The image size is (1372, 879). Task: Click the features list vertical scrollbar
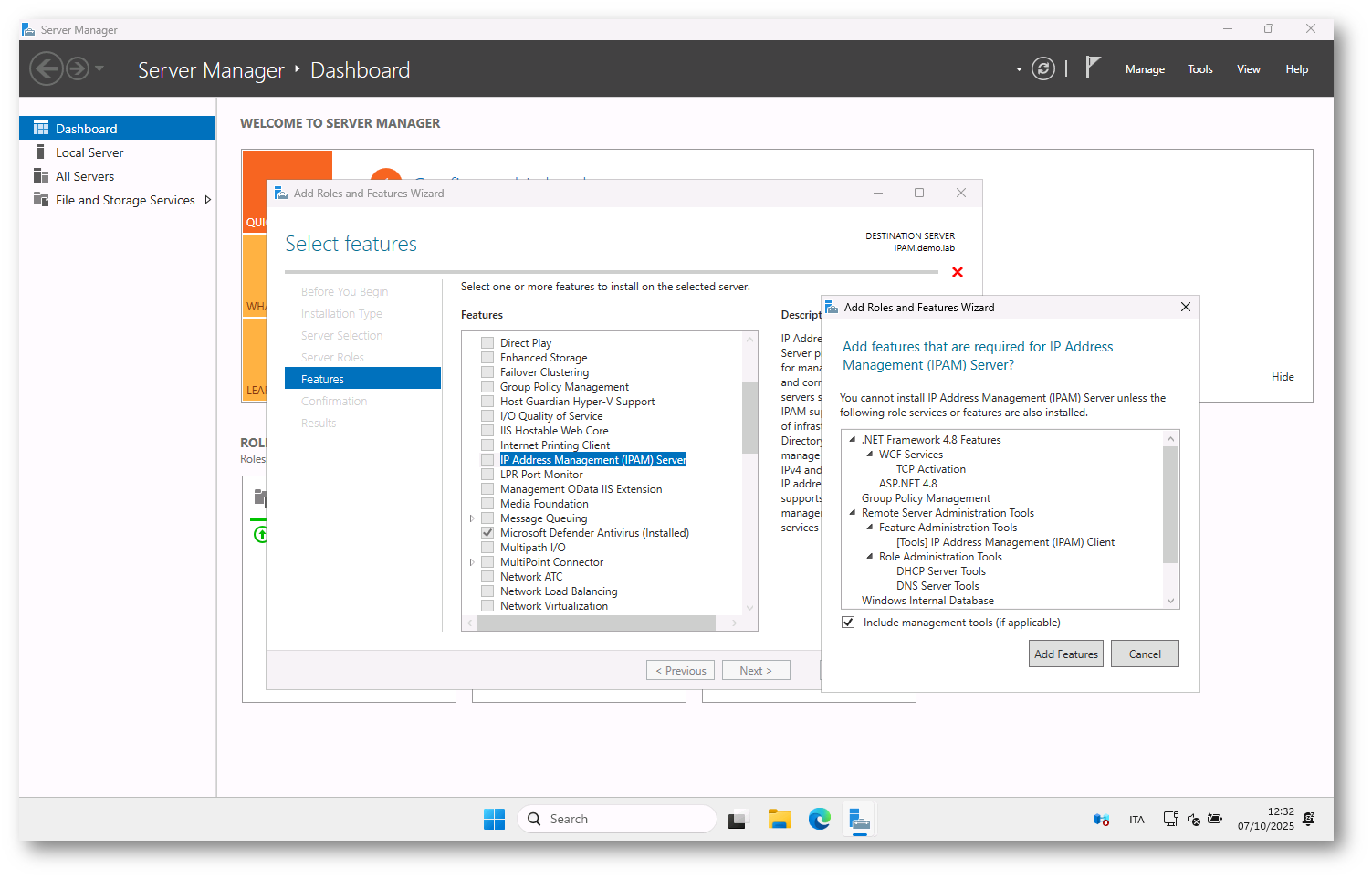pyautogui.click(x=749, y=417)
